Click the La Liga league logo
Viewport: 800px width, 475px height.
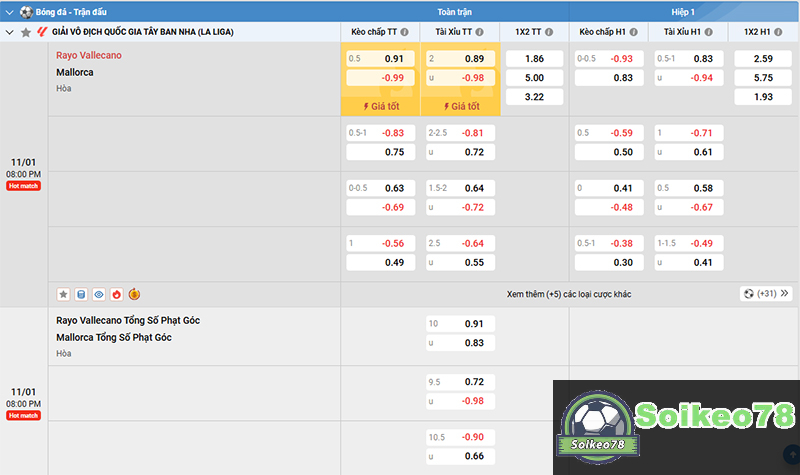tap(42, 32)
